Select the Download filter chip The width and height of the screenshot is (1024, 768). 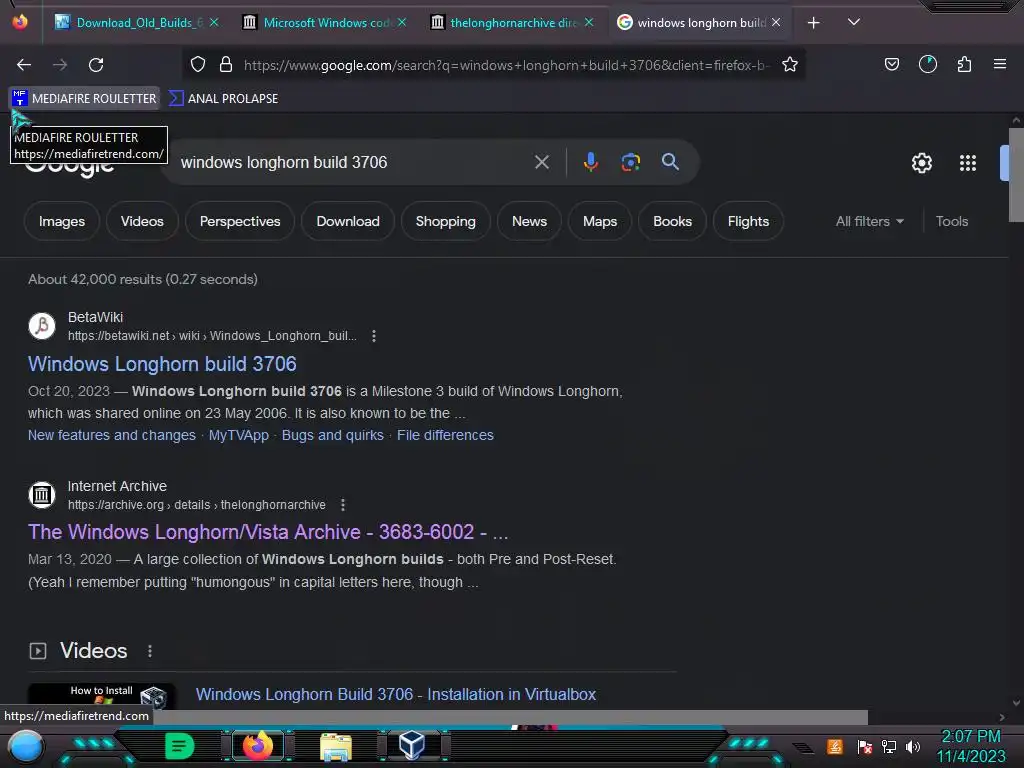coord(348,221)
